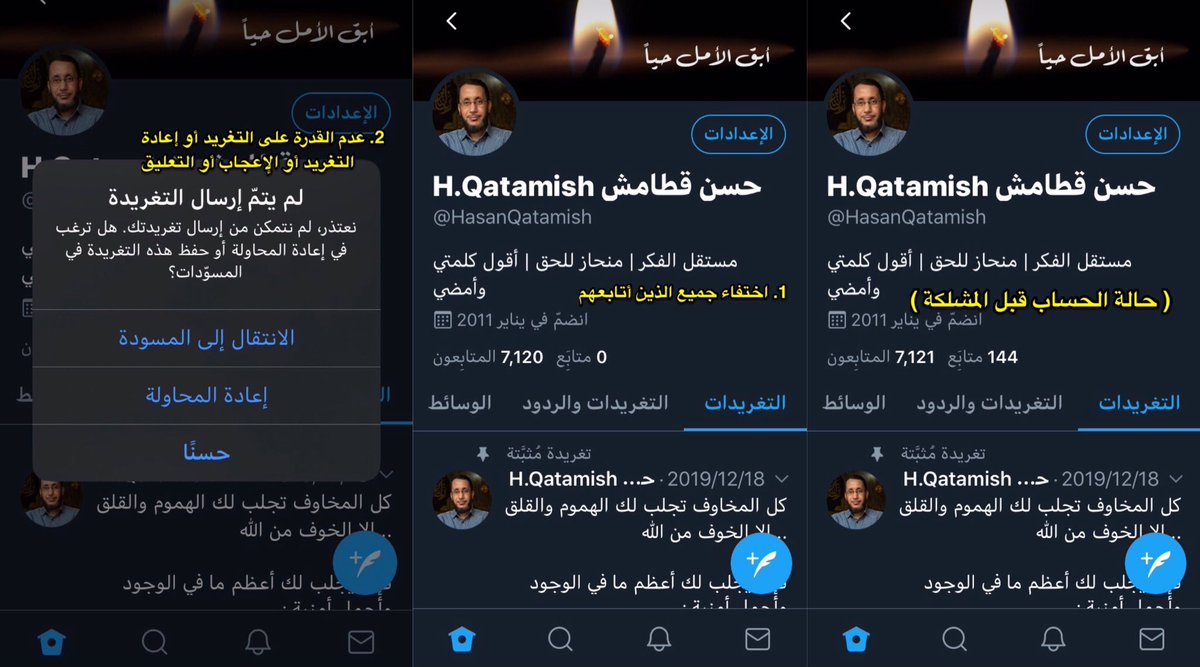Switch to "الوسائط" tab on 144-following profile

(854, 403)
